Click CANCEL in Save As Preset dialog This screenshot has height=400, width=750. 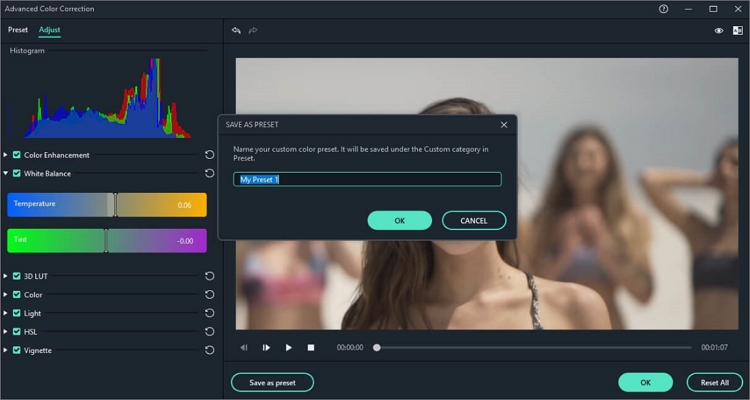click(x=474, y=221)
